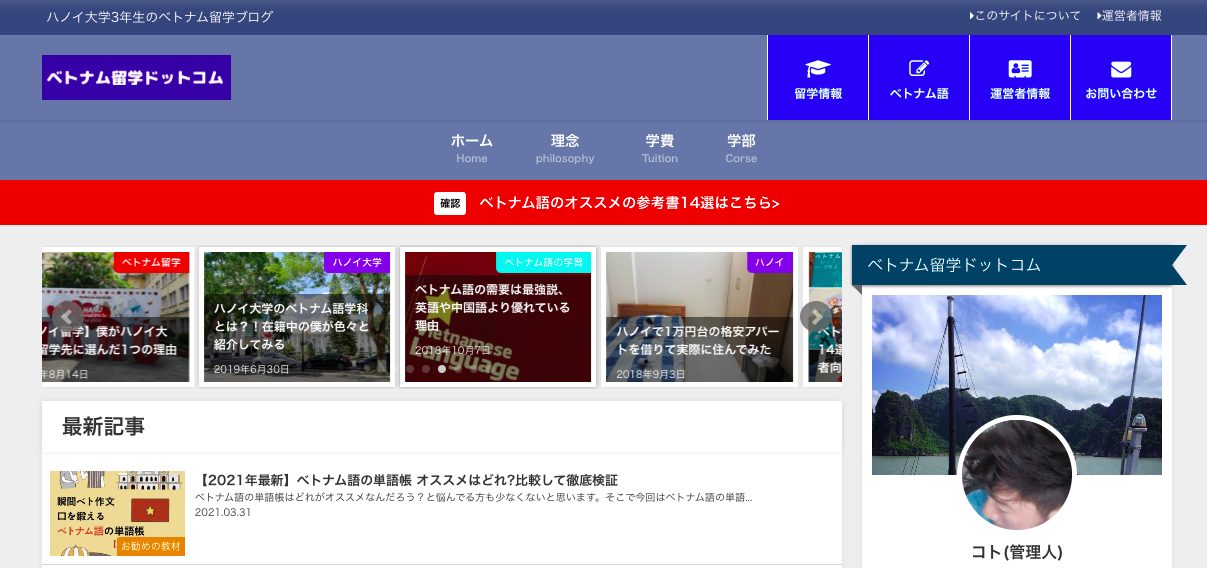Screen dimensions: 1207x568
Task: Click the 最新記事 section heading
Action: [x=104, y=426]
